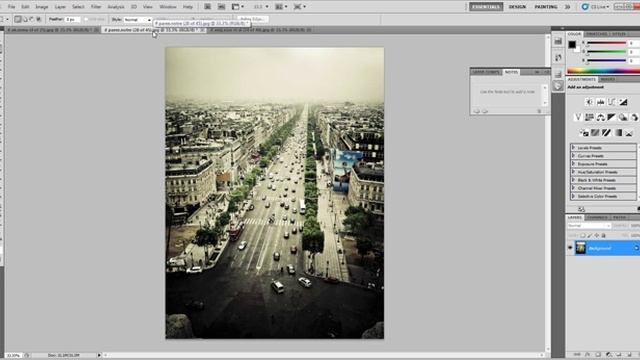Viewport: 640px width, 360px height.
Task: Add a Selective Color adjustment
Action: [629, 133]
